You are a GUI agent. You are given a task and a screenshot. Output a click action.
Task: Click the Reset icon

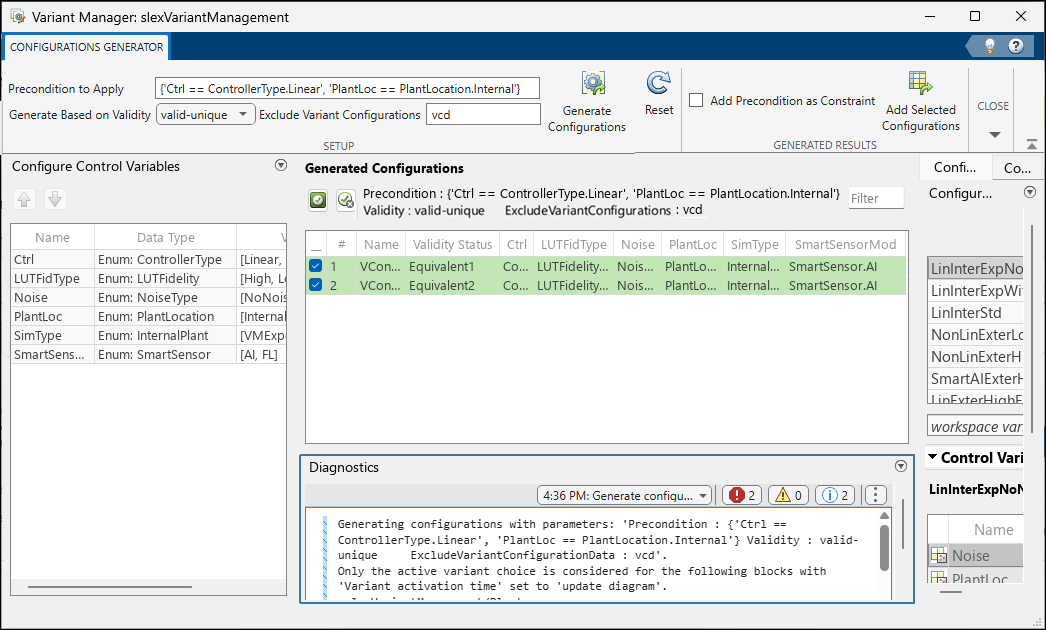pos(658,83)
